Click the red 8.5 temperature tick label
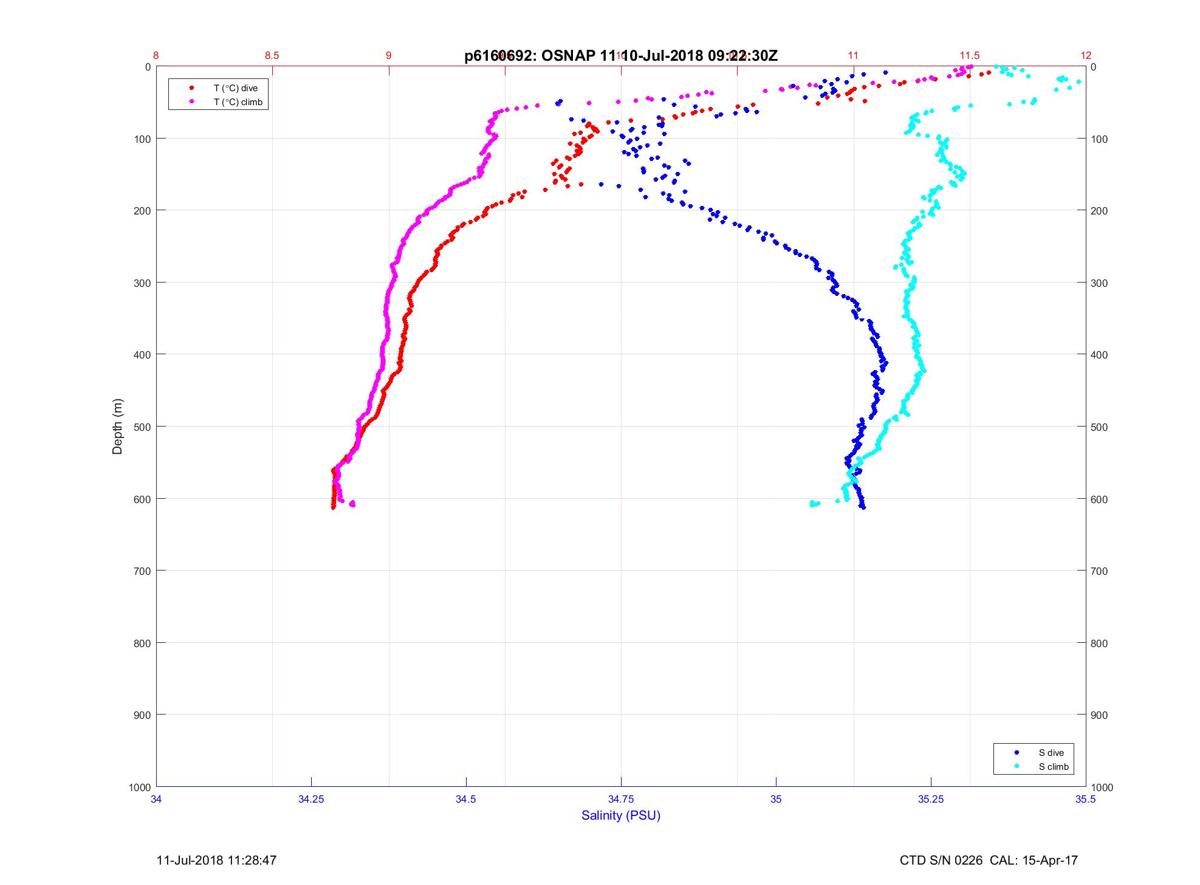The width and height of the screenshot is (1200, 885). (x=272, y=55)
